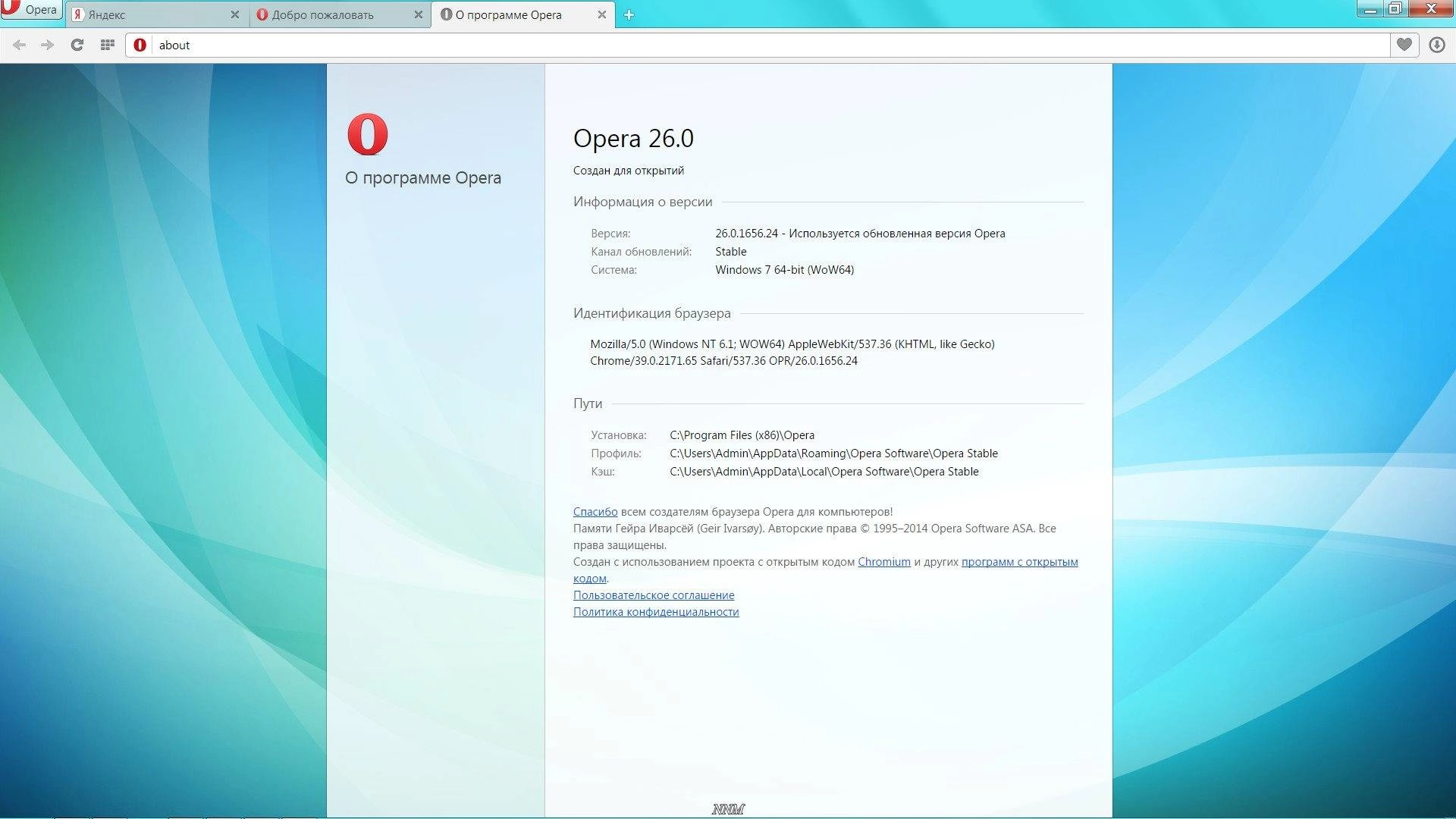Click install path C:\Program Files (x86)\Opera
This screenshot has width=1456, height=819.
(x=742, y=435)
